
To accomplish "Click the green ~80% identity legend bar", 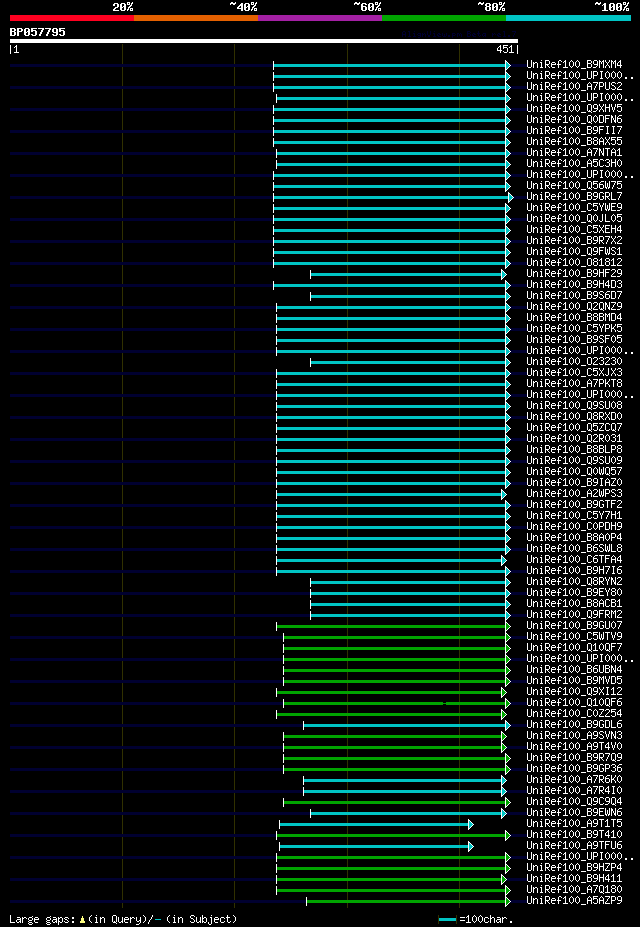I will [x=444, y=18].
